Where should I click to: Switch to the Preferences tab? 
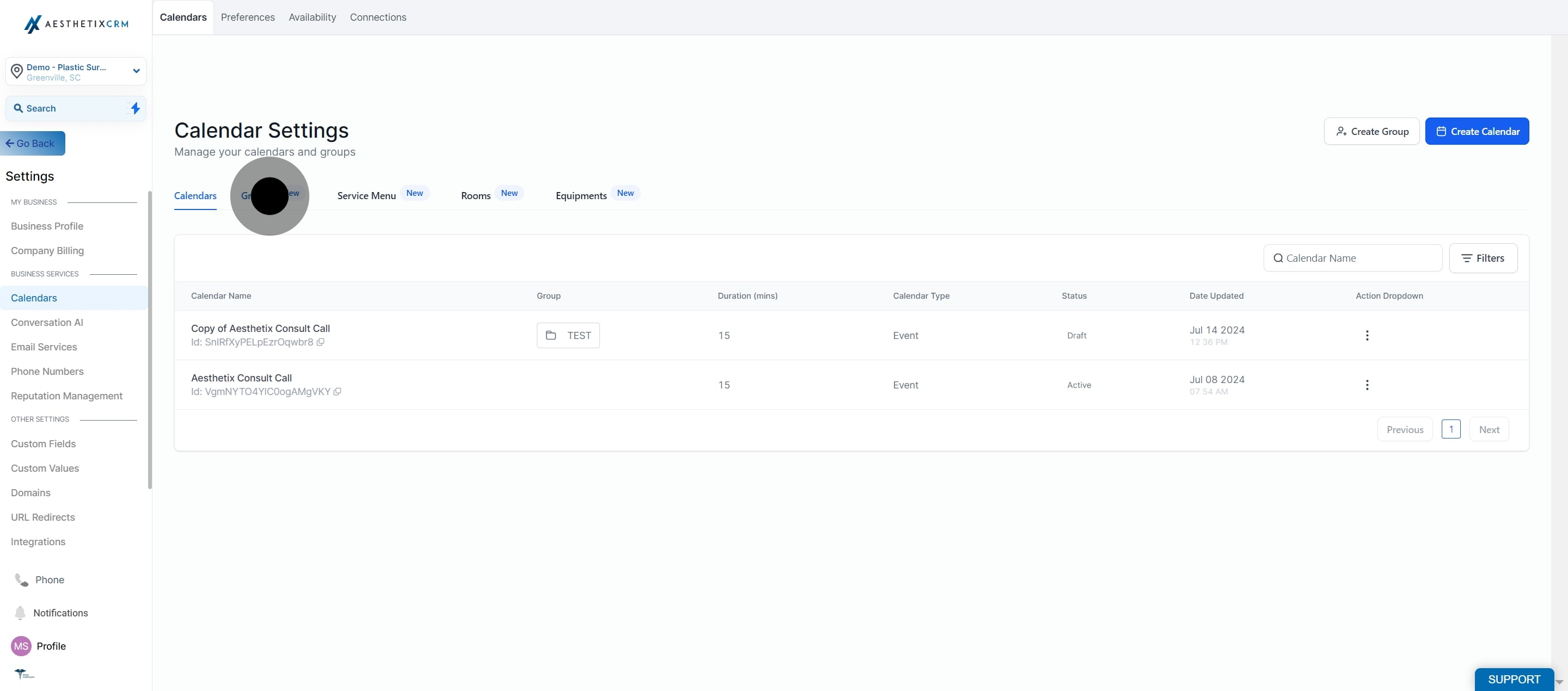click(x=247, y=17)
